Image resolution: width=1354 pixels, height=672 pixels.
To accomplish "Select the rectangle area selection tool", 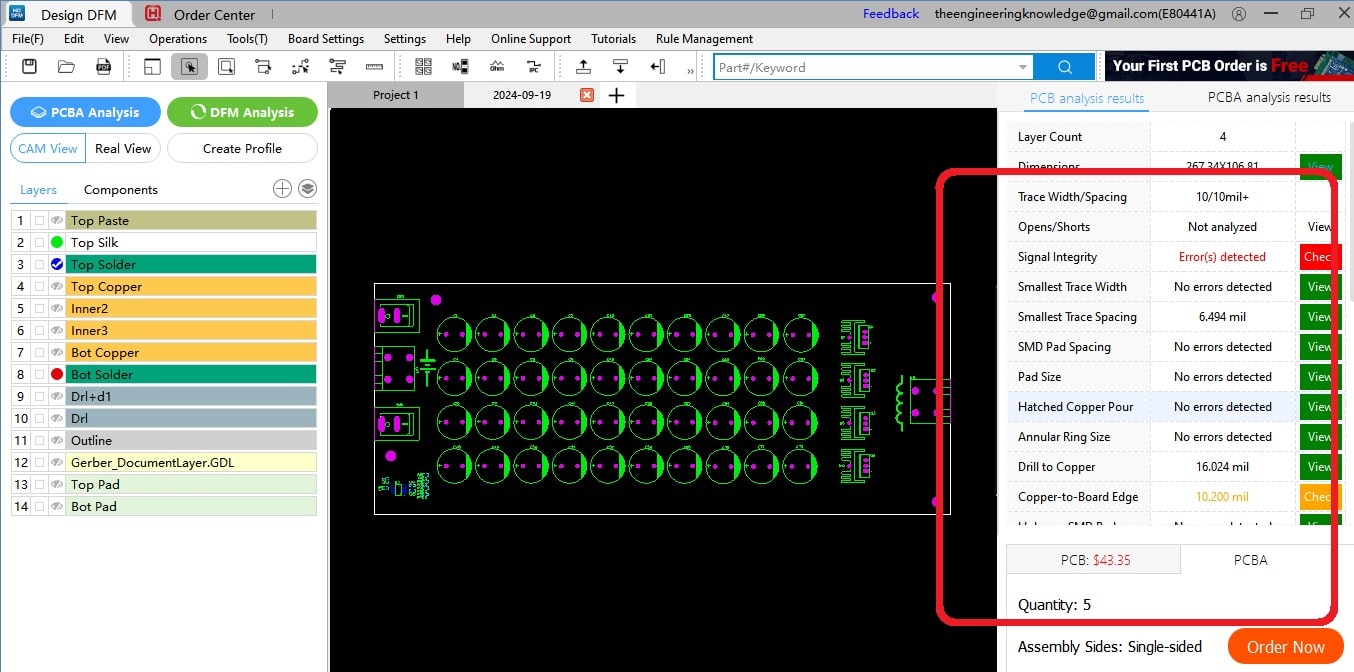I will pyautogui.click(x=227, y=67).
